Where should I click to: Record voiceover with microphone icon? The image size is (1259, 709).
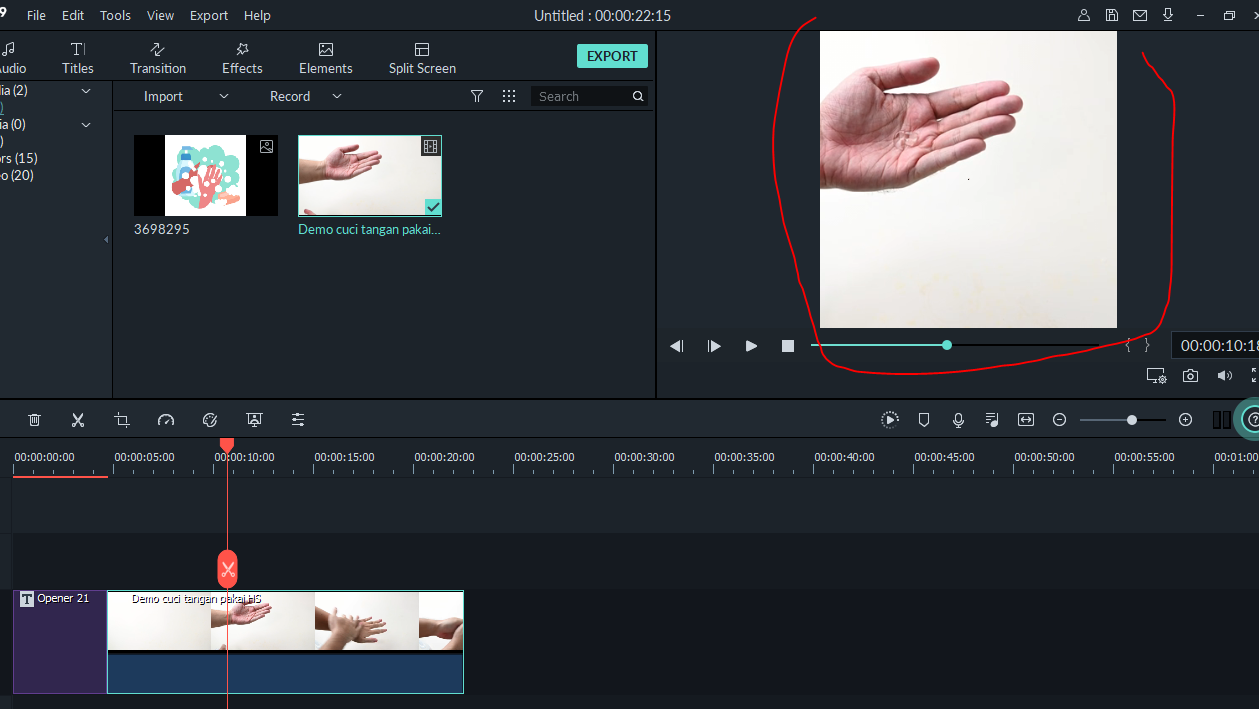(x=958, y=420)
